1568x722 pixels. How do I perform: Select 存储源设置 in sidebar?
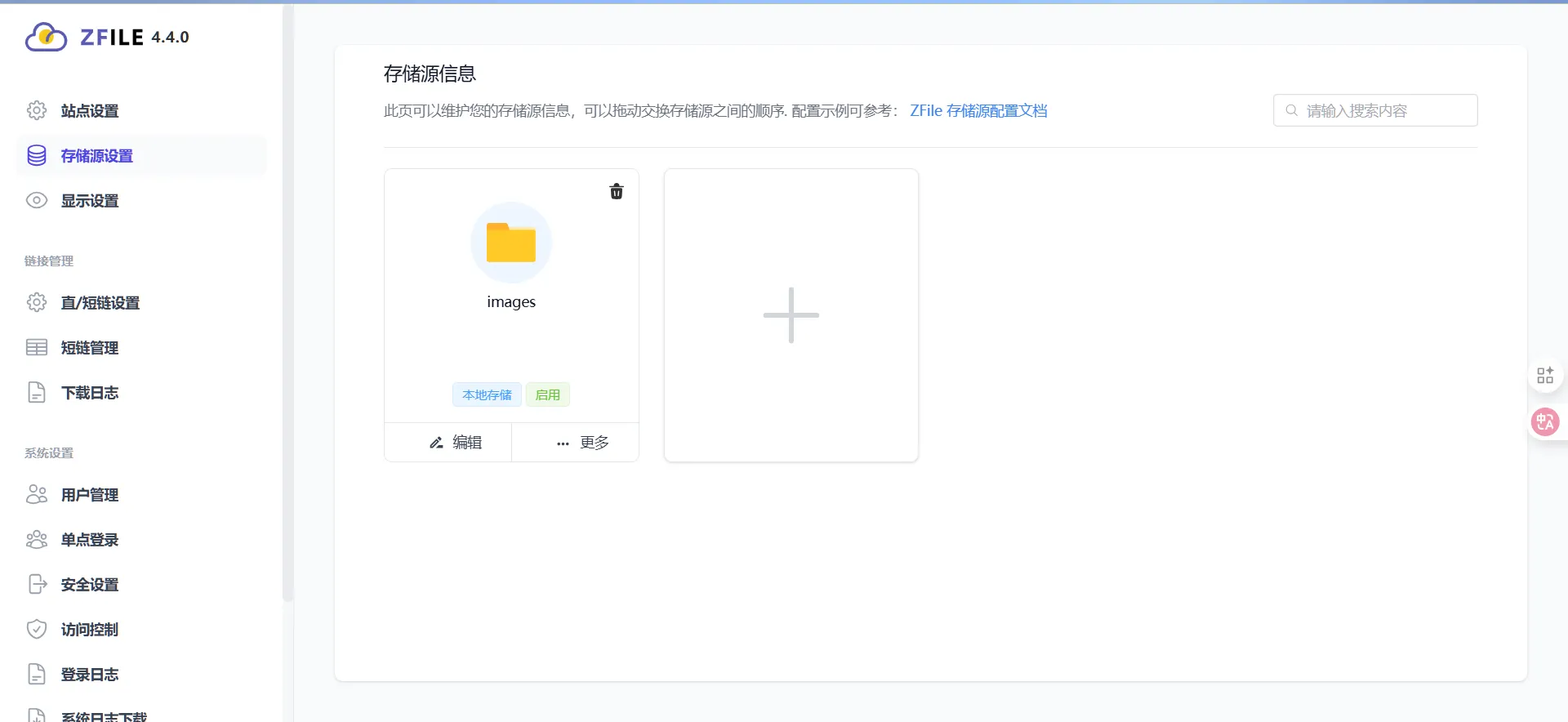click(x=141, y=155)
